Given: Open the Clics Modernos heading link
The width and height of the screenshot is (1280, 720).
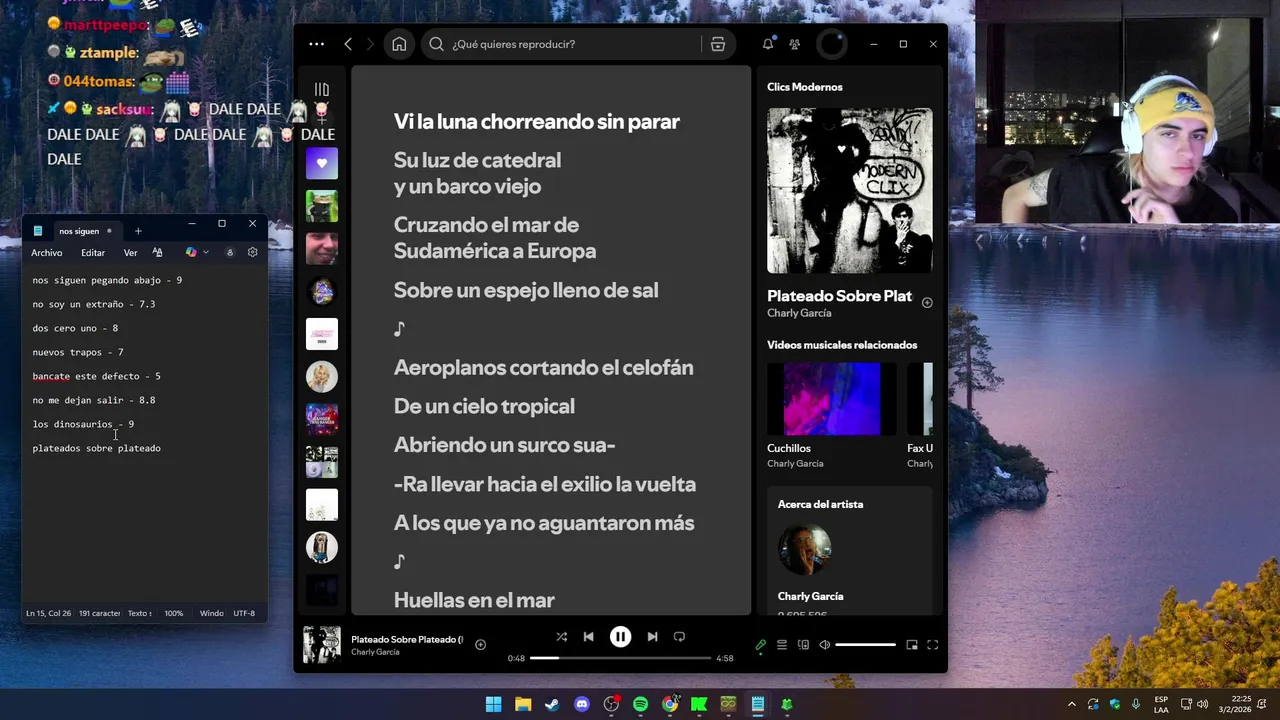Looking at the screenshot, I should click(x=805, y=87).
